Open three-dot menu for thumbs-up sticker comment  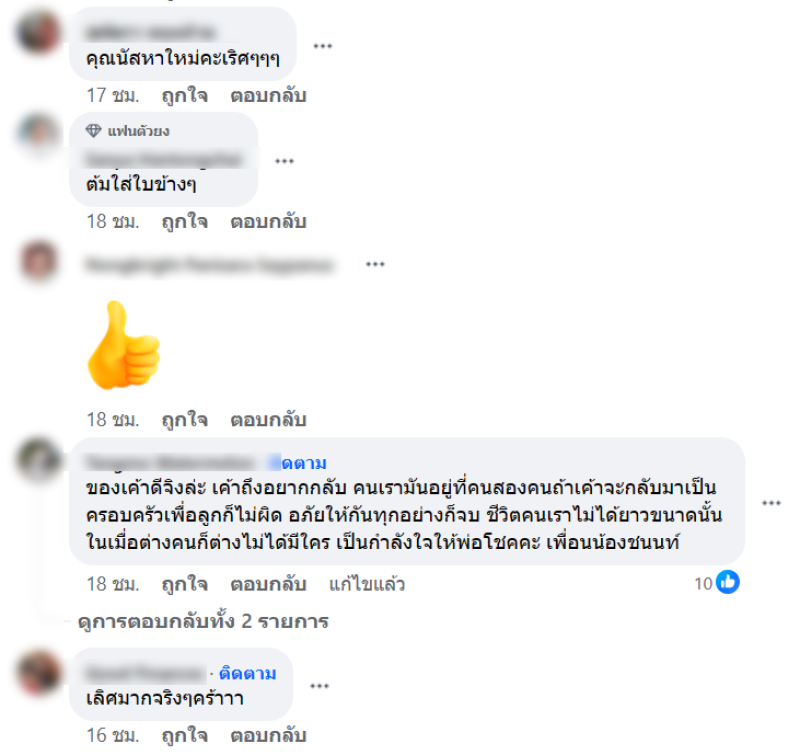375,264
